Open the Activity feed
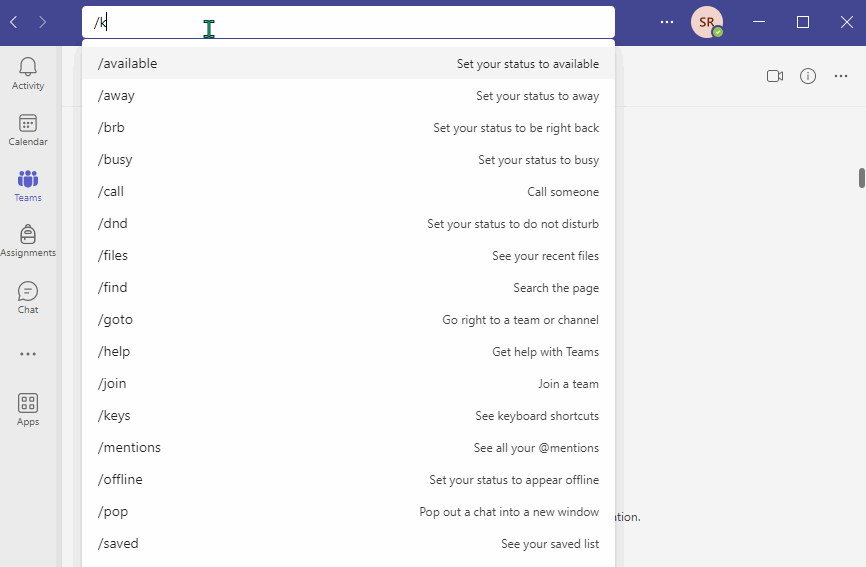 point(28,74)
